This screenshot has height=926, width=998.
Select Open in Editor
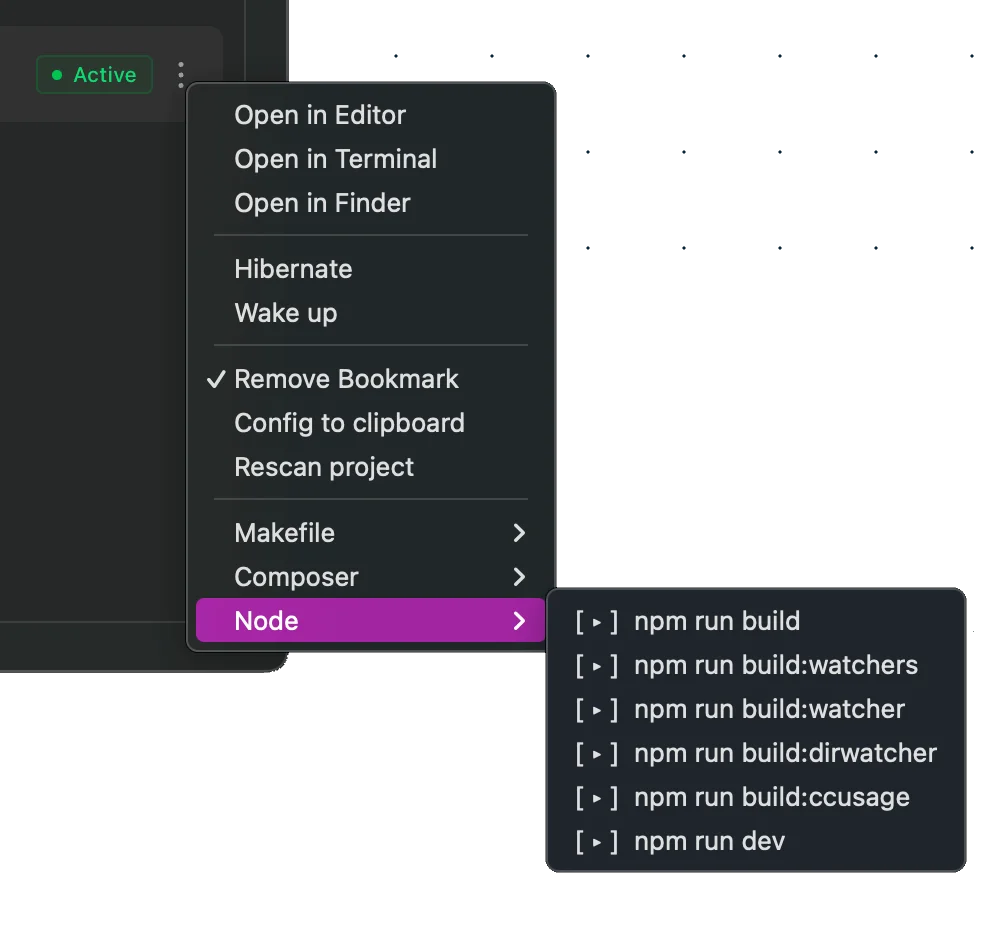(320, 115)
